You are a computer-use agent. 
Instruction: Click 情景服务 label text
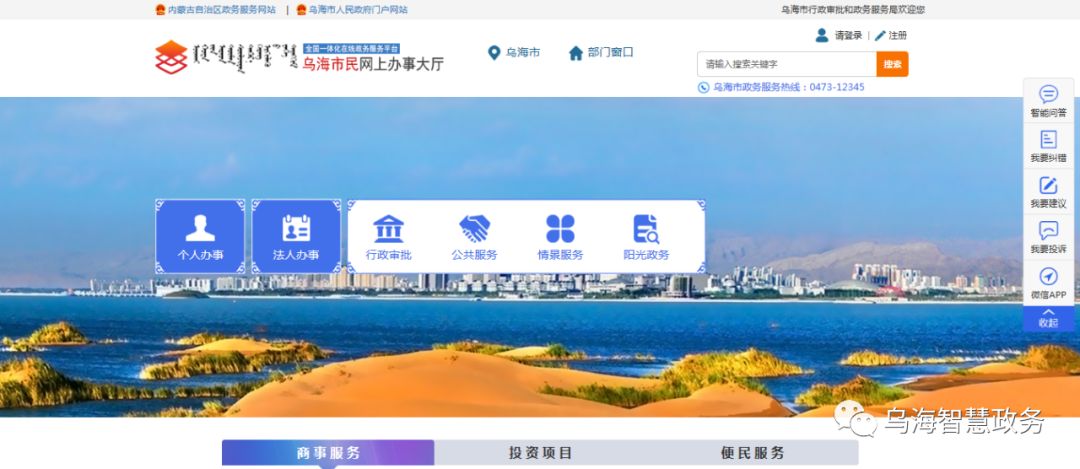[560, 255]
